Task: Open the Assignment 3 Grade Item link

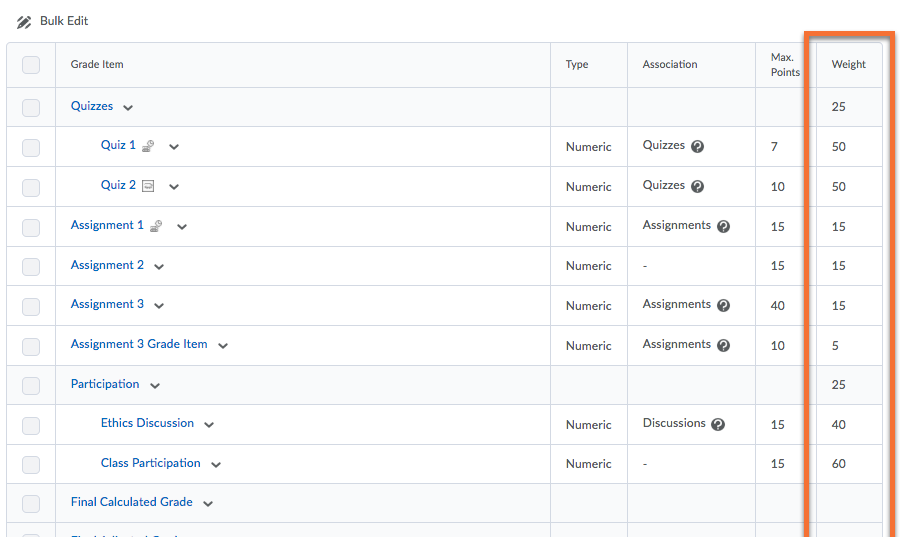Action: pyautogui.click(x=139, y=344)
